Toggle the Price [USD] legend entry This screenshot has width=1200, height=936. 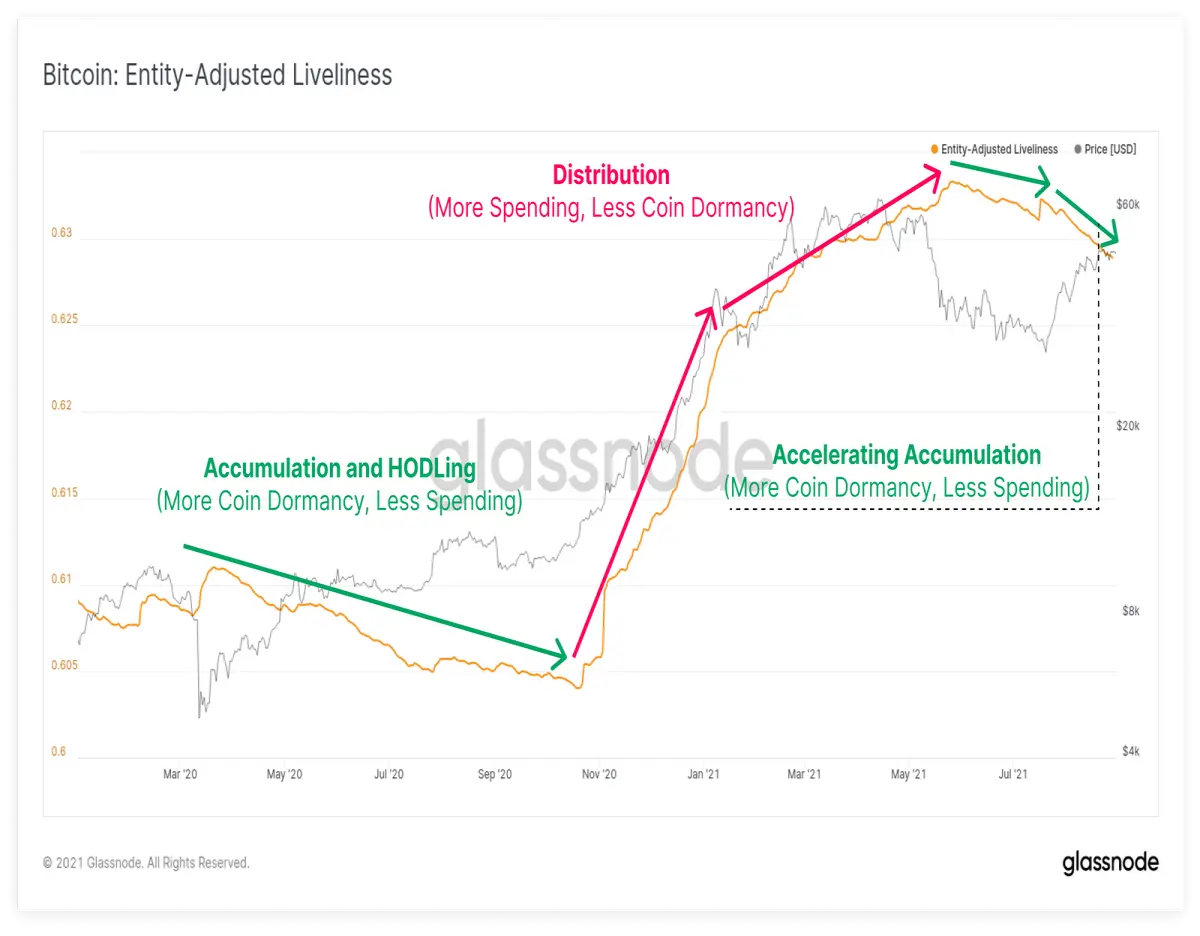(1104, 149)
